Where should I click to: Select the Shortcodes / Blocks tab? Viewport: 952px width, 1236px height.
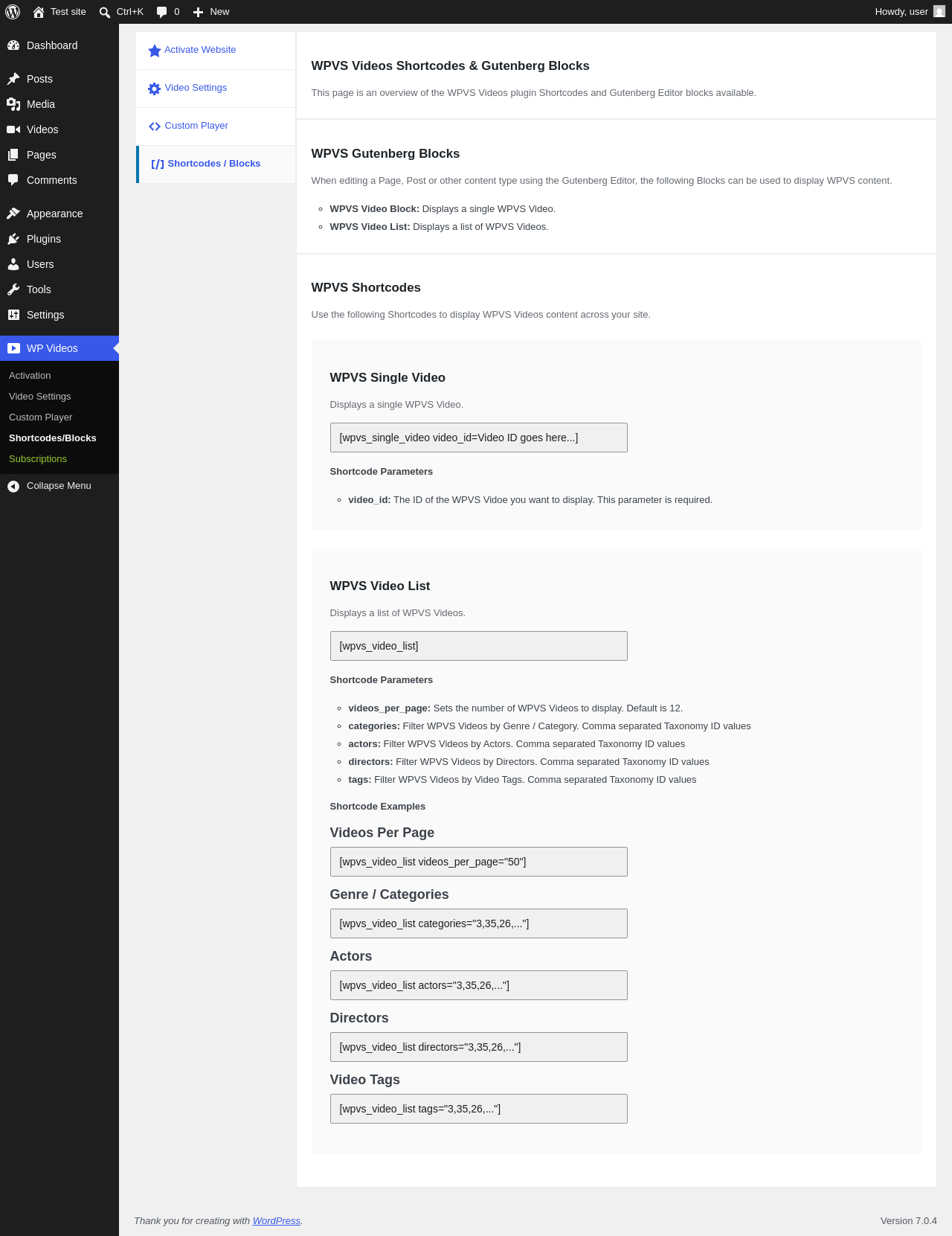tap(216, 164)
